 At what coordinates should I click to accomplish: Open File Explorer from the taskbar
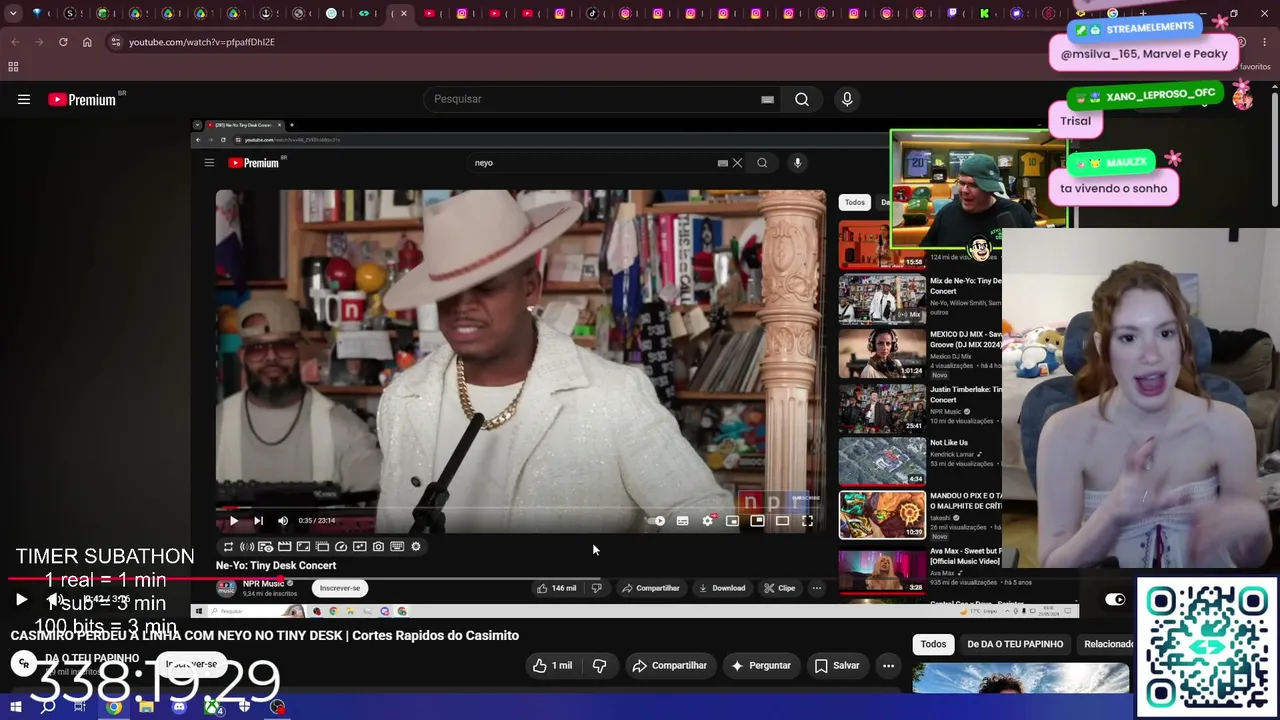pyautogui.click(x=146, y=707)
